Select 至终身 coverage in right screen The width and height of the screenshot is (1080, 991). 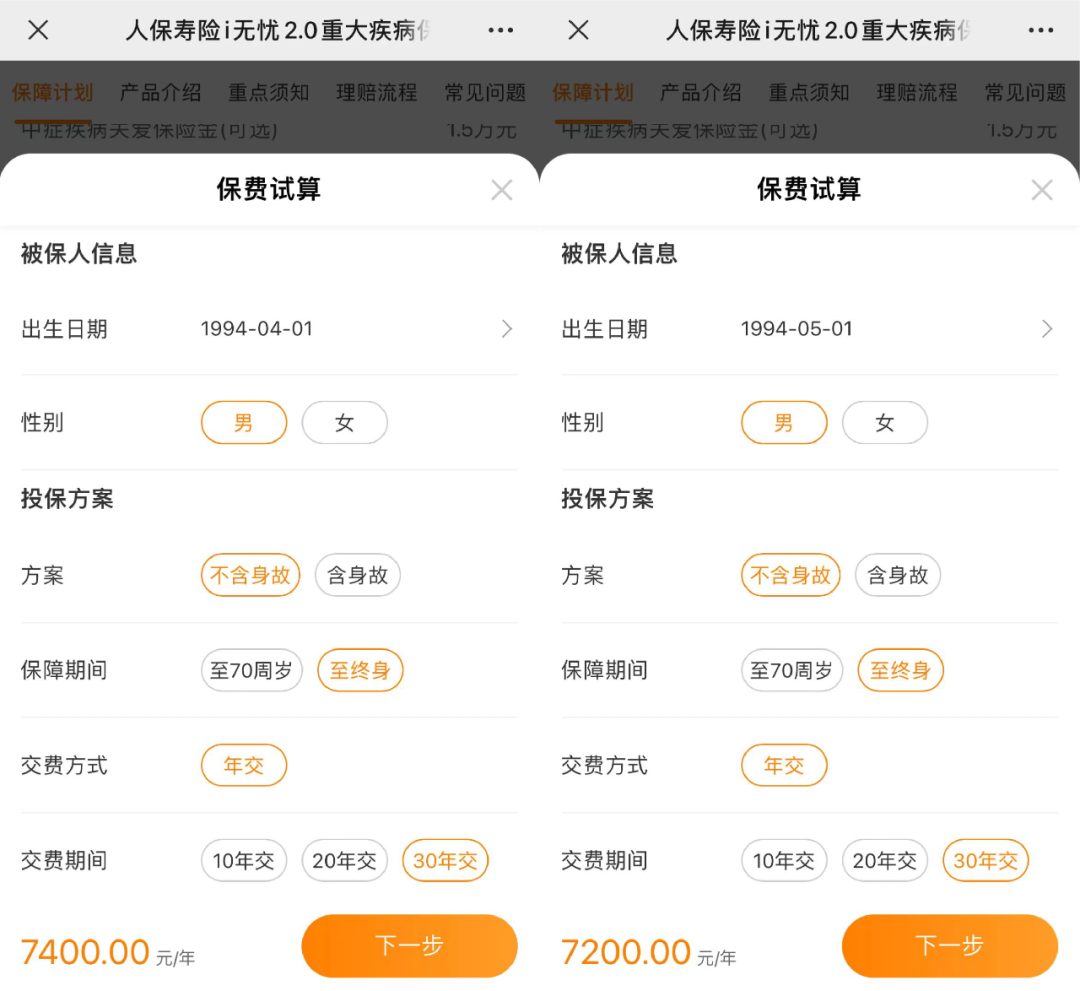(900, 670)
